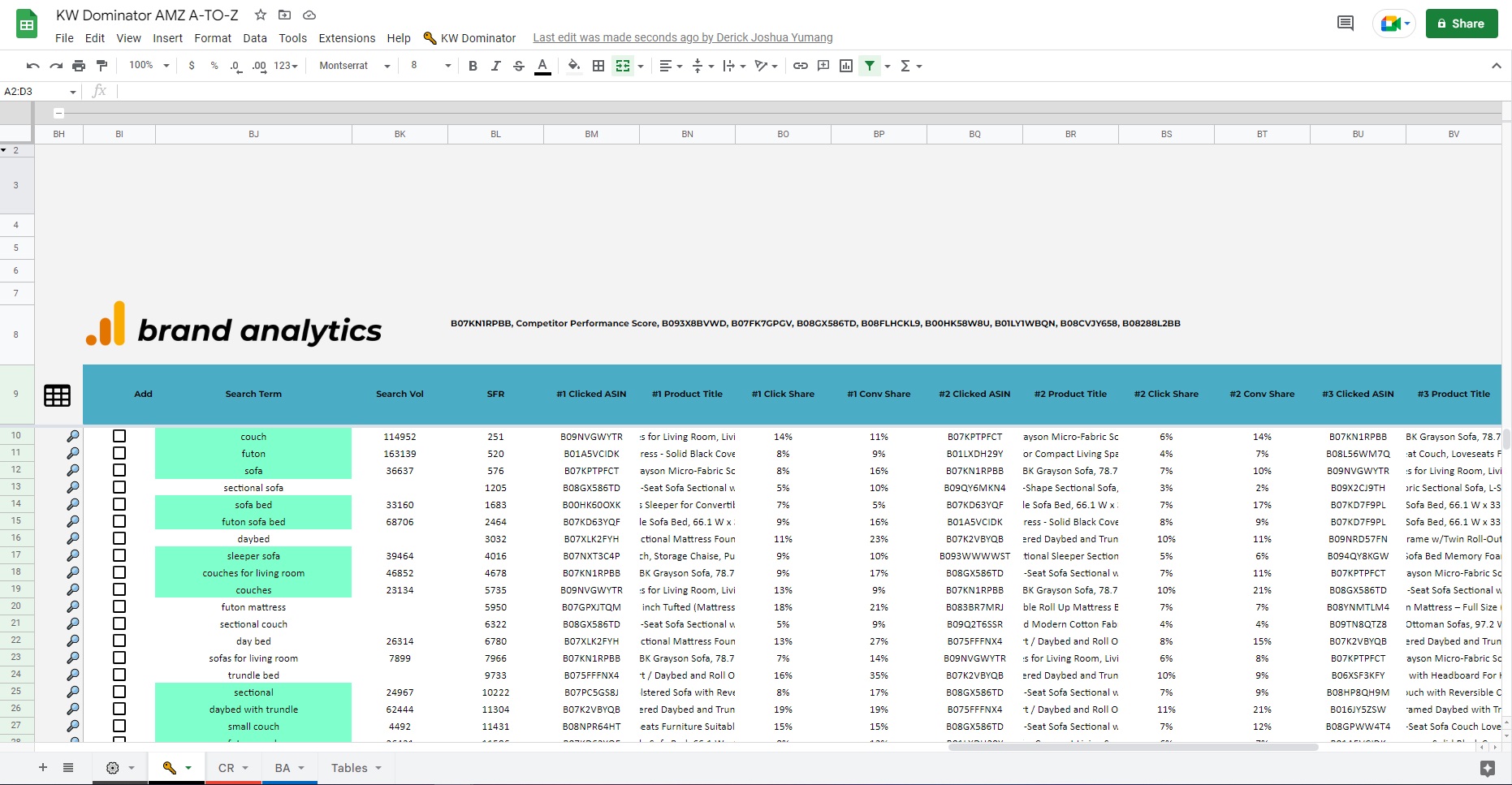Expand the Name box dropdown
The width and height of the screenshot is (1512, 785).
coord(72,92)
